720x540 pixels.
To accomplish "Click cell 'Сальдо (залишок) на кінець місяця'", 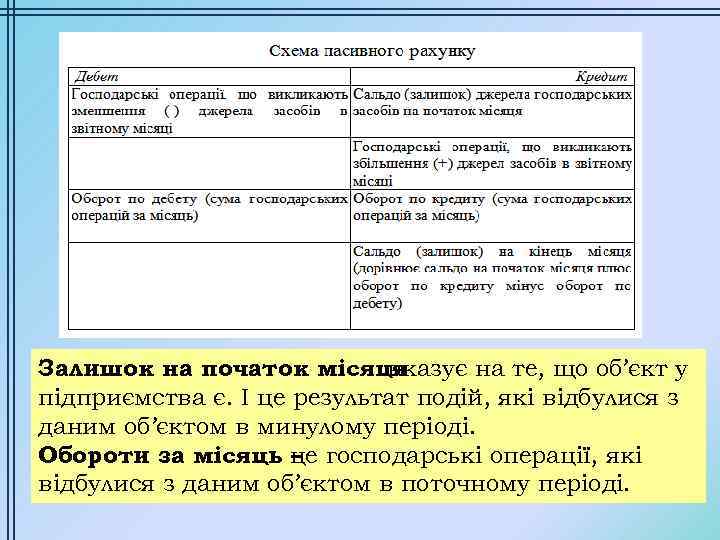I will coord(492,286).
